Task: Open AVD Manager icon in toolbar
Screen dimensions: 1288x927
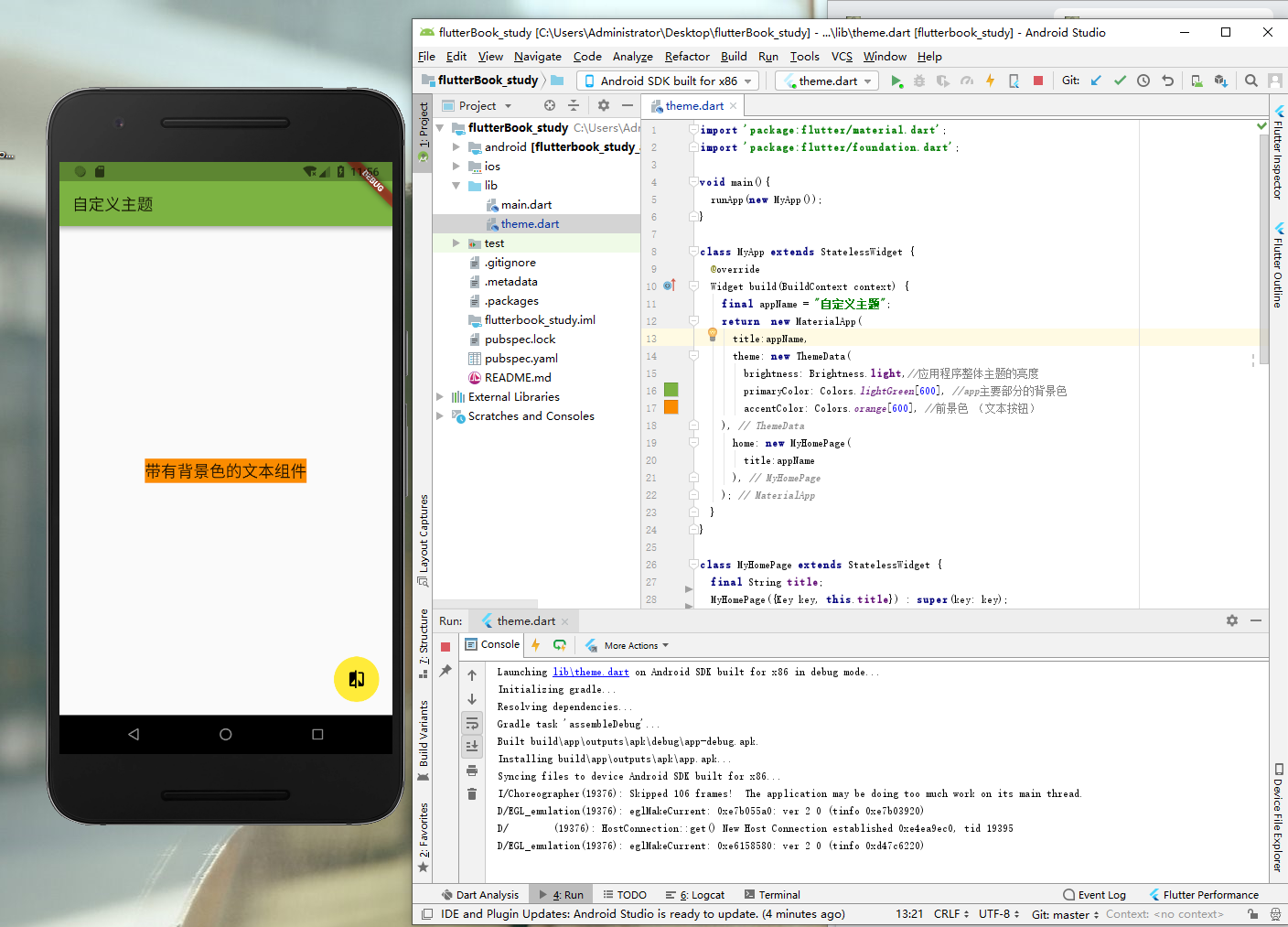Action: [x=1197, y=81]
